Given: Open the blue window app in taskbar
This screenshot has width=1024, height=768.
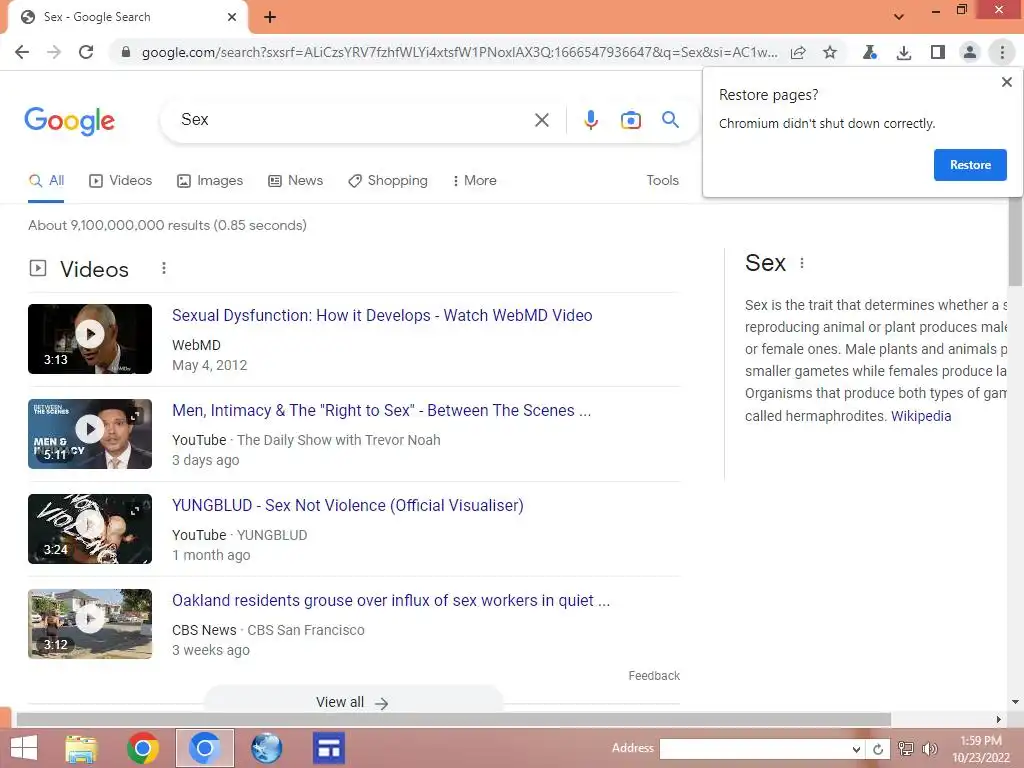Looking at the screenshot, I should pyautogui.click(x=328, y=748).
